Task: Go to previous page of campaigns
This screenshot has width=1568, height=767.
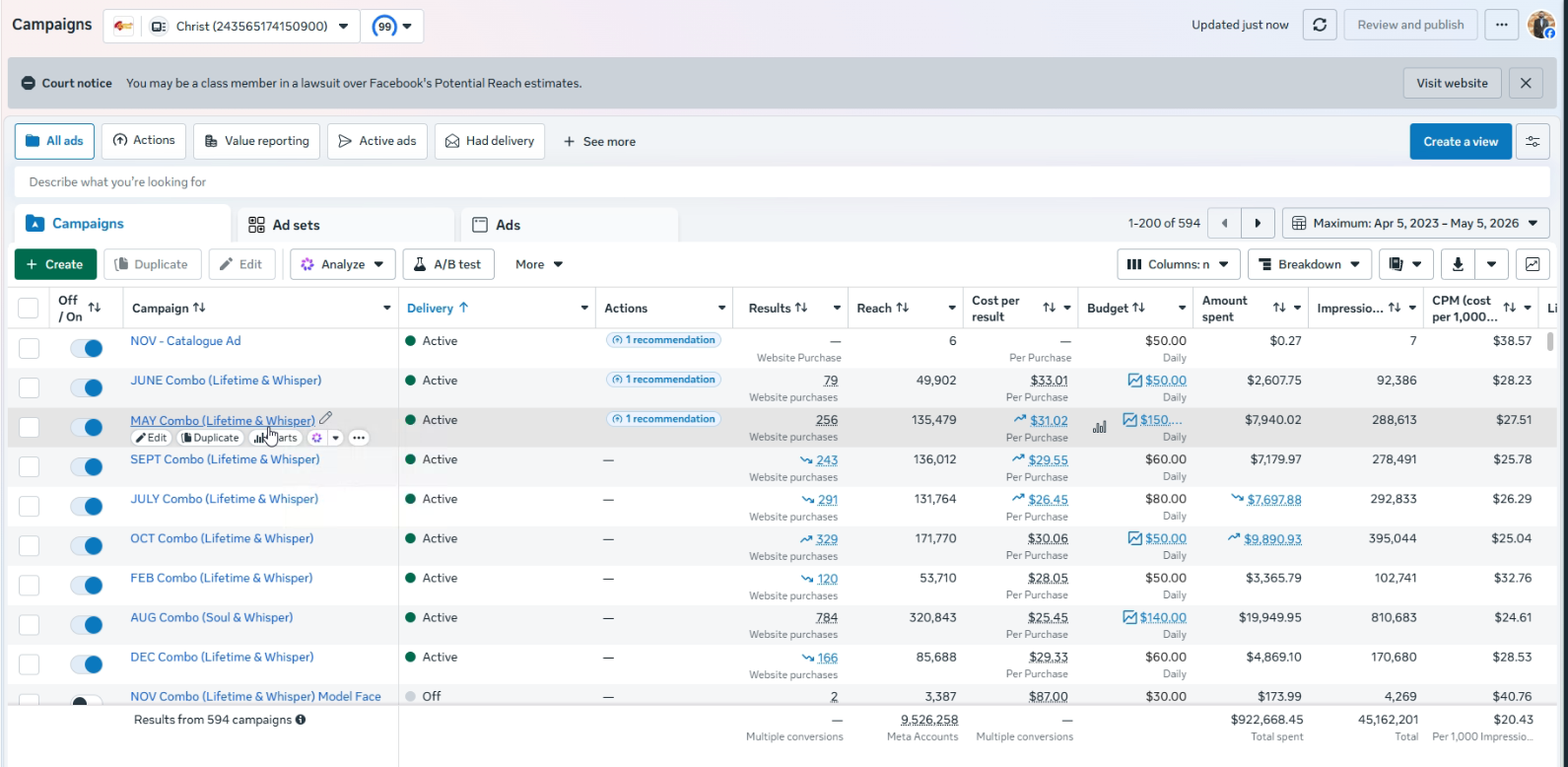Action: click(x=1224, y=224)
